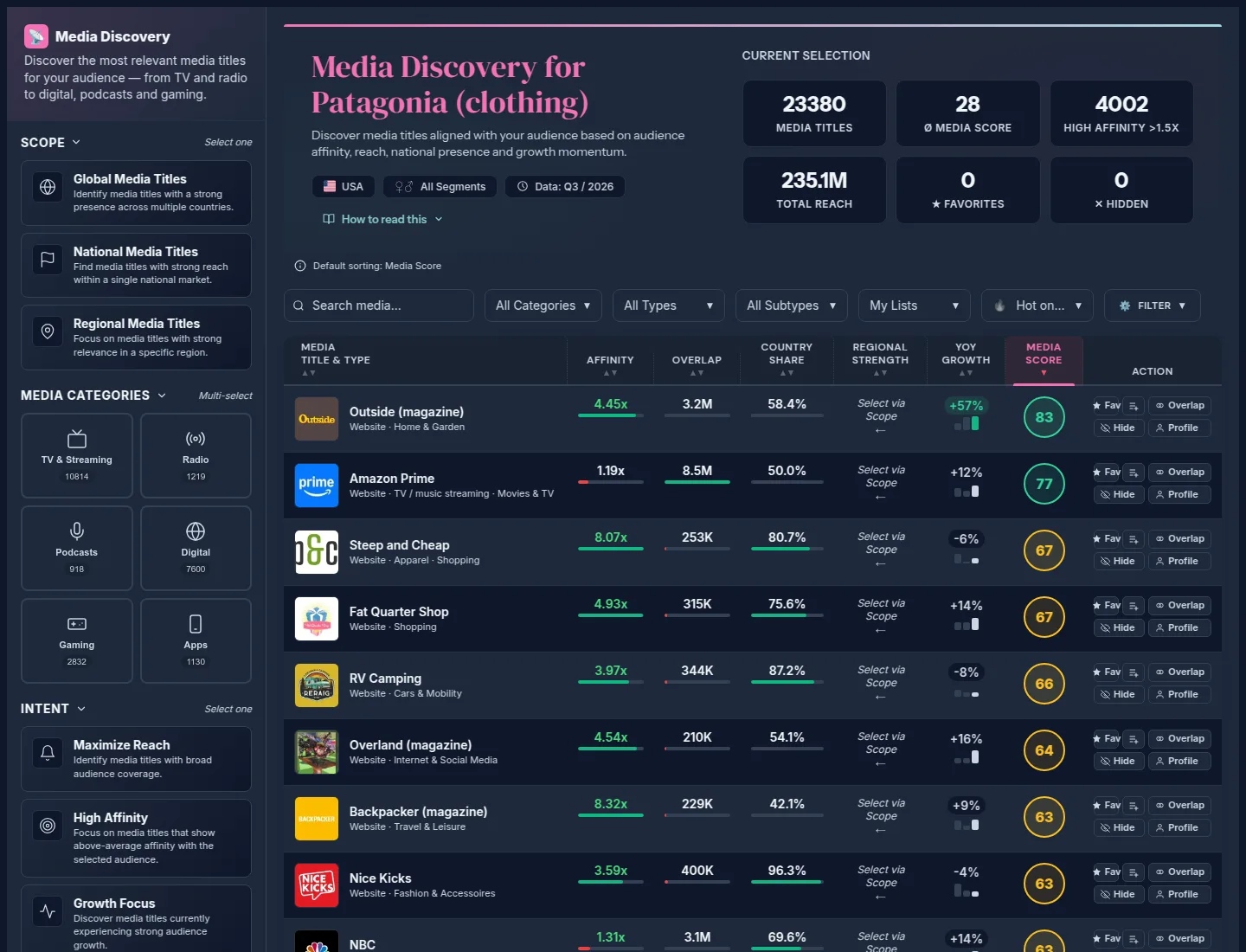
Task: Hide the Backpacker (magazine) row
Action: 1118,827
